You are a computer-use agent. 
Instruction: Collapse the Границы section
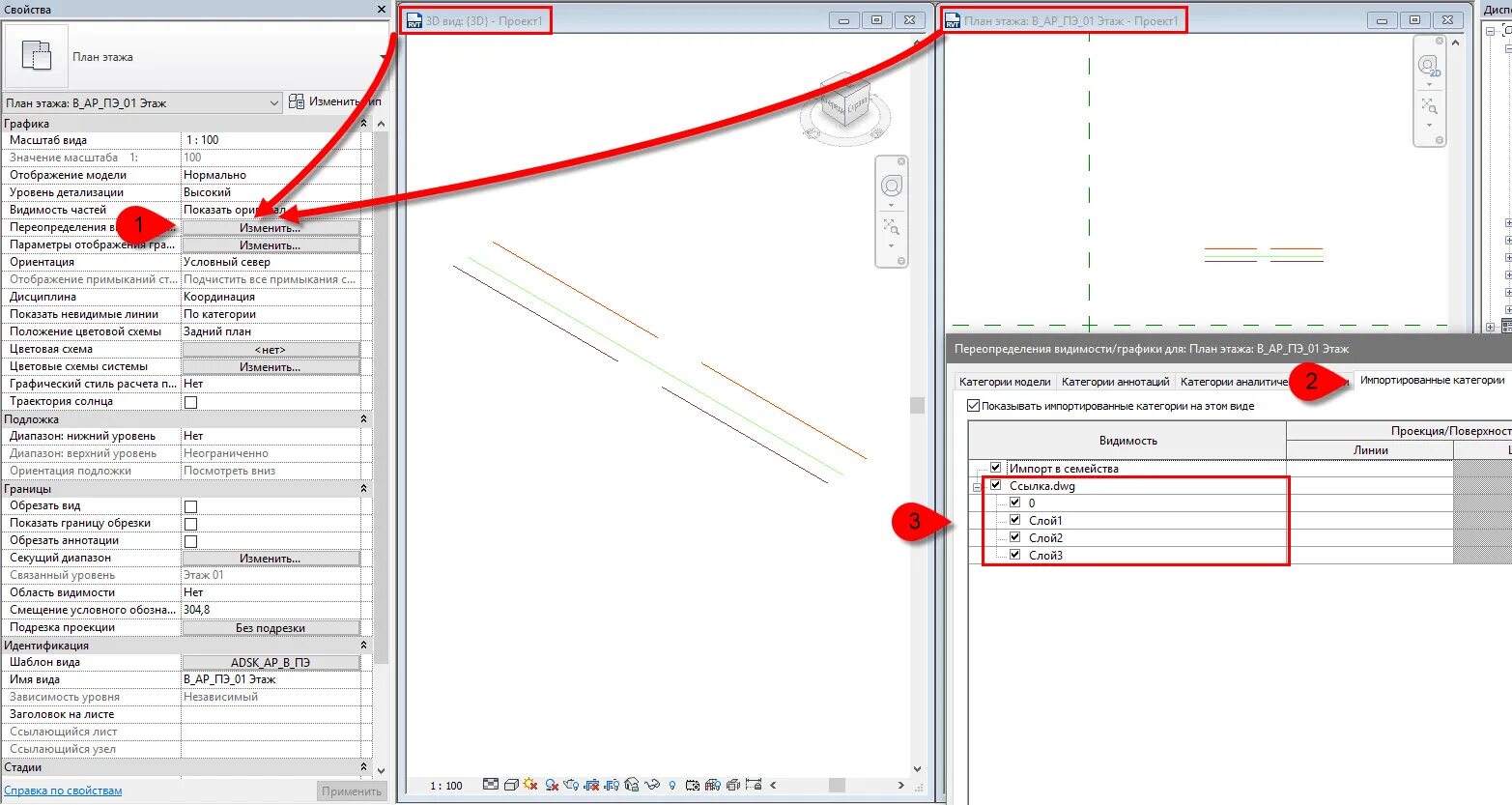click(x=364, y=489)
